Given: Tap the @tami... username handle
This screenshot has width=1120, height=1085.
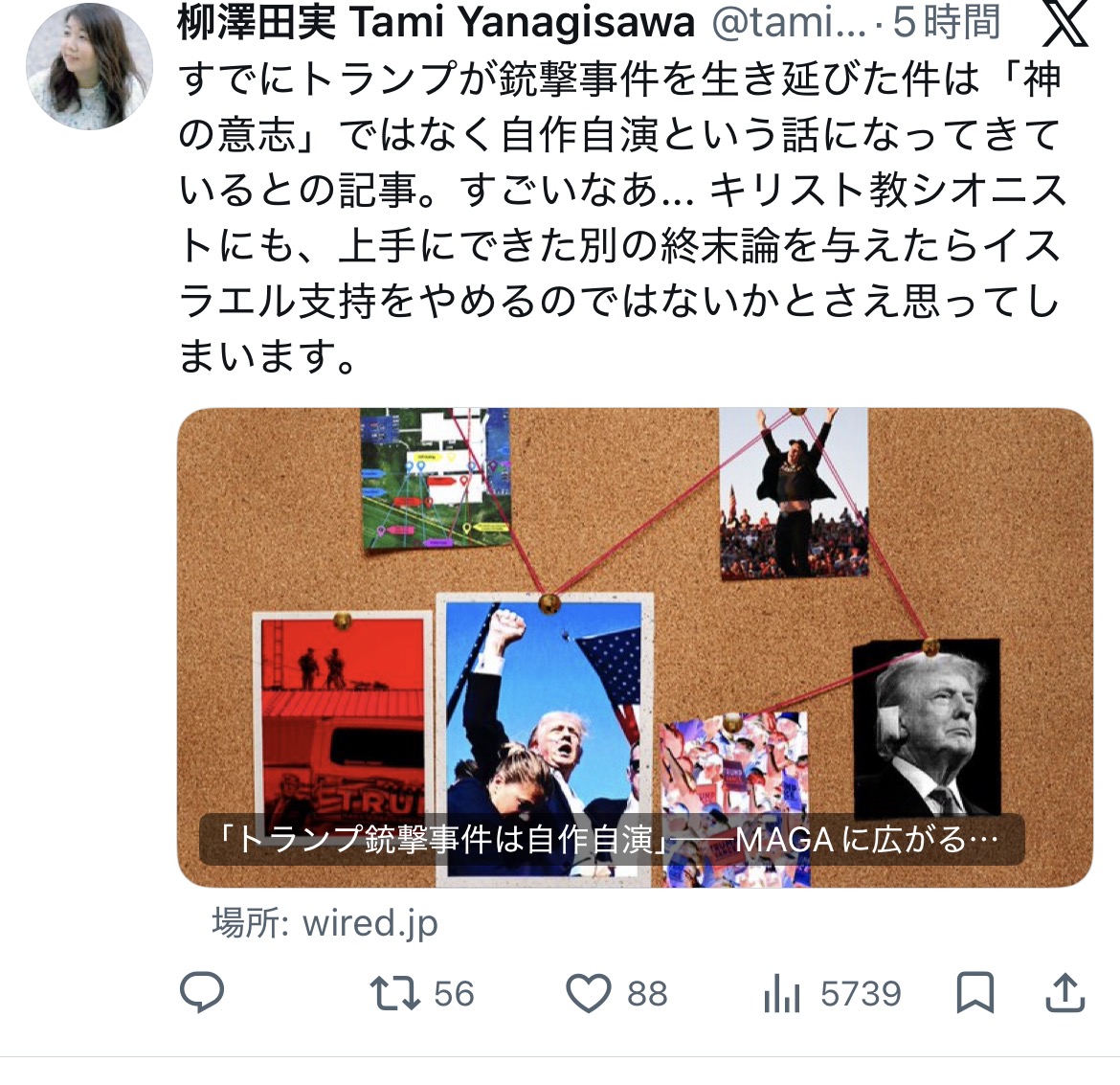Looking at the screenshot, I should click(790, 23).
